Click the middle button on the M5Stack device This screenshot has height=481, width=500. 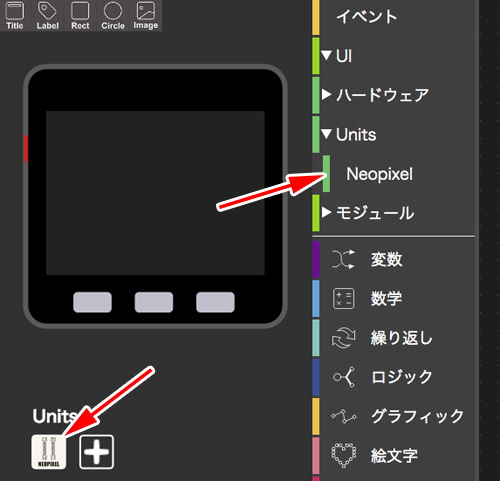pos(154,302)
